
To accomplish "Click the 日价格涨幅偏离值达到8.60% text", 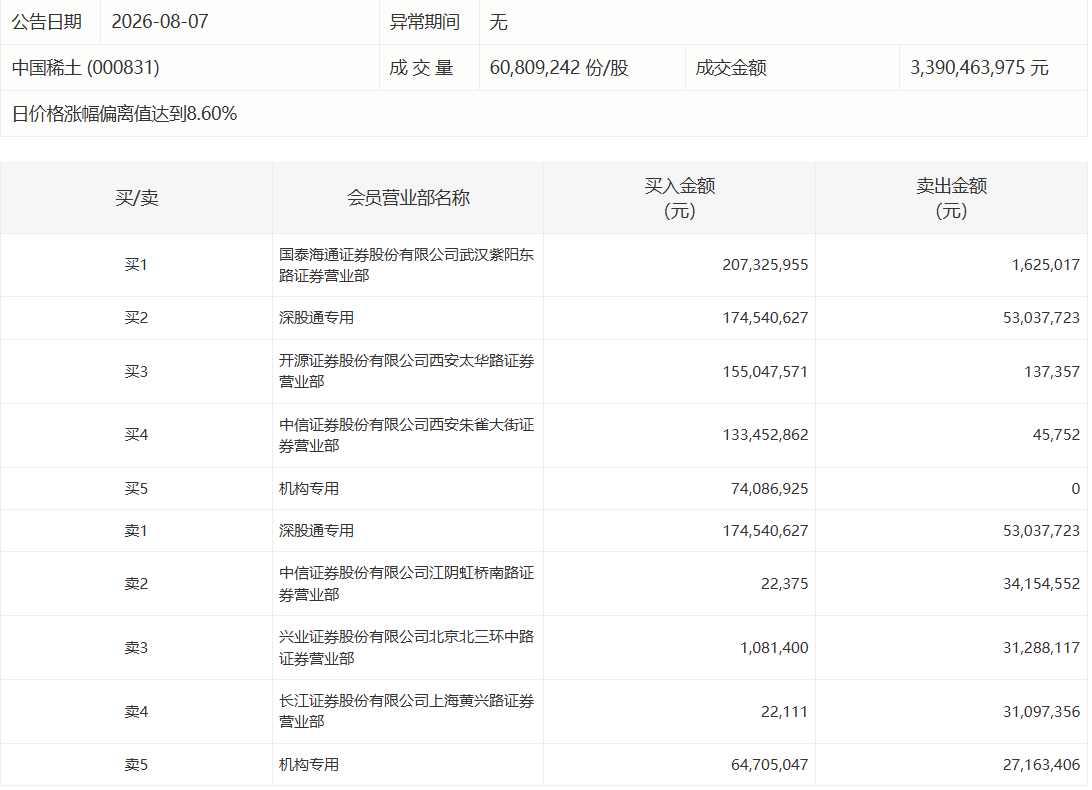I will 125,114.
